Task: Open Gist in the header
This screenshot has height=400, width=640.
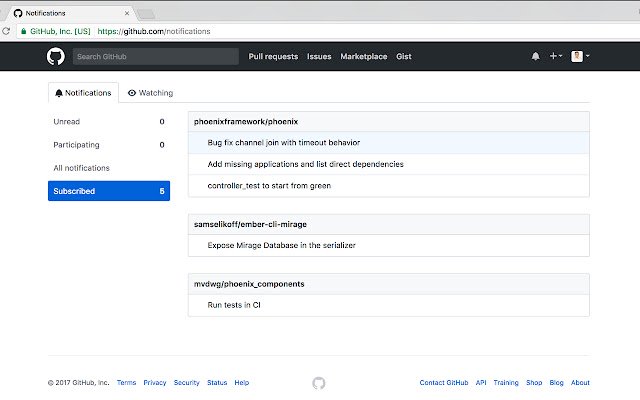Action: click(x=404, y=56)
